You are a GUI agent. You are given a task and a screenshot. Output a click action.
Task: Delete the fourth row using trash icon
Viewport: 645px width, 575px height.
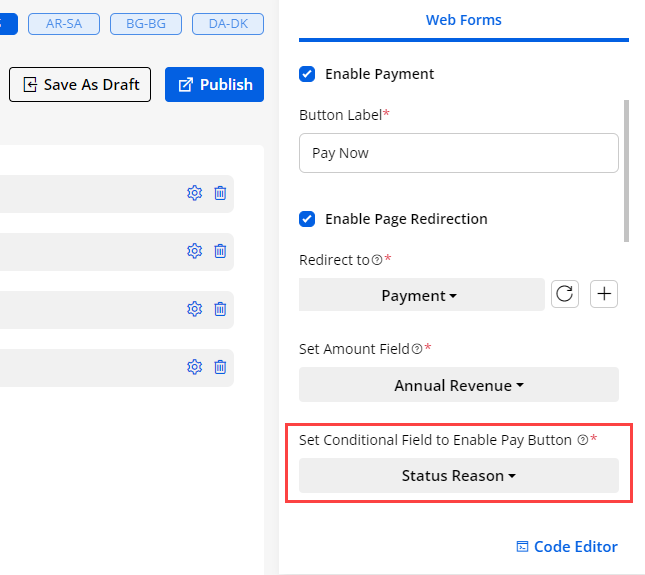coord(220,367)
